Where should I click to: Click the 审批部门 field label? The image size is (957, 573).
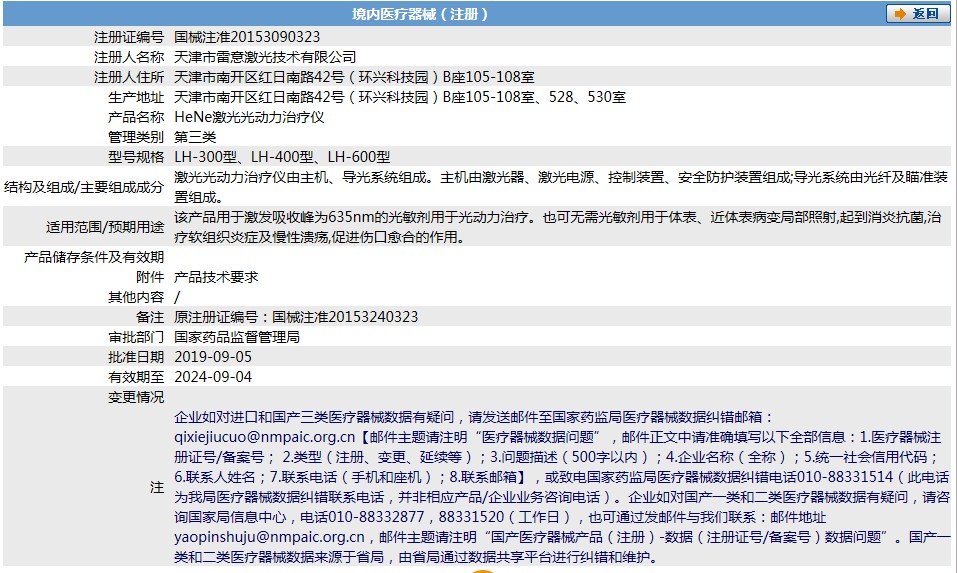pyautogui.click(x=136, y=337)
